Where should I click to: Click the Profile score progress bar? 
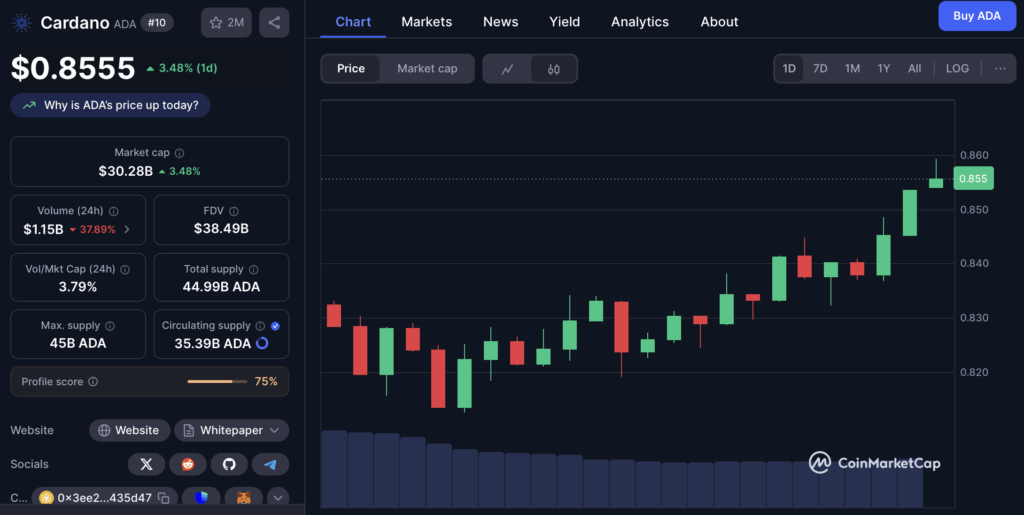(x=217, y=381)
